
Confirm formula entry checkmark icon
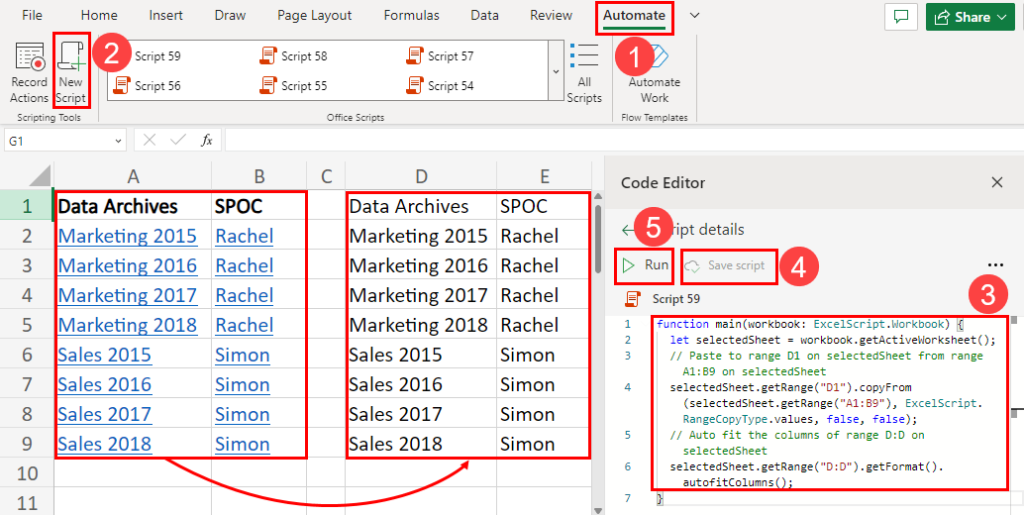178,140
